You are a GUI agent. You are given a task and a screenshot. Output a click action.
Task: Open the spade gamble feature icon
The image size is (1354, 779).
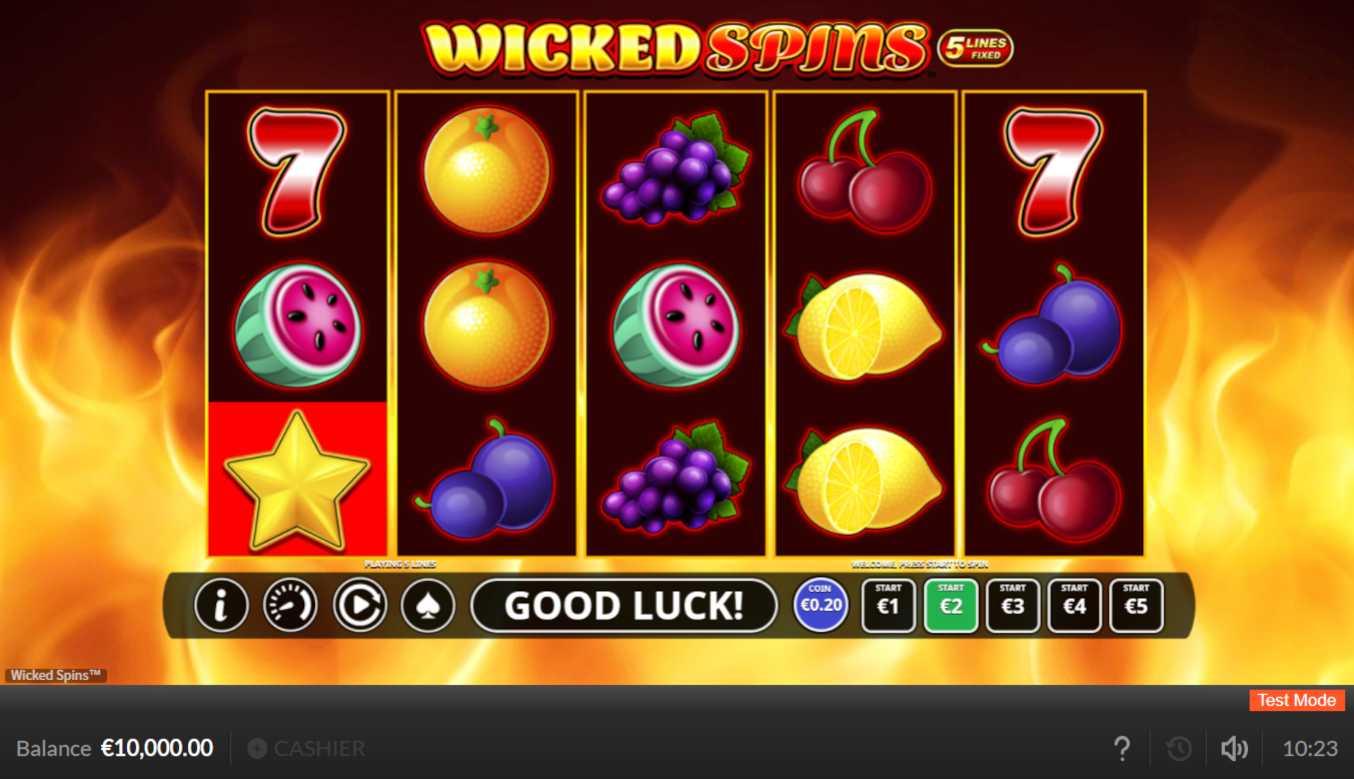click(428, 605)
